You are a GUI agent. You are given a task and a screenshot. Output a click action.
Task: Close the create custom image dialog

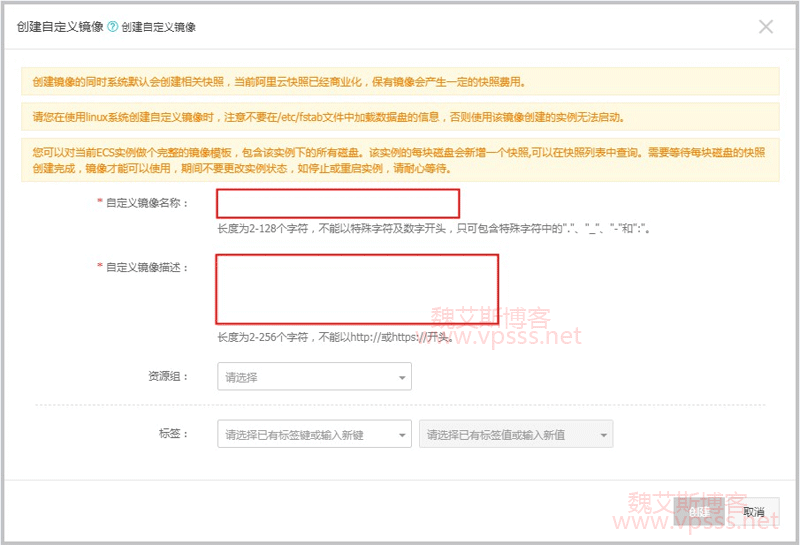pos(765,27)
